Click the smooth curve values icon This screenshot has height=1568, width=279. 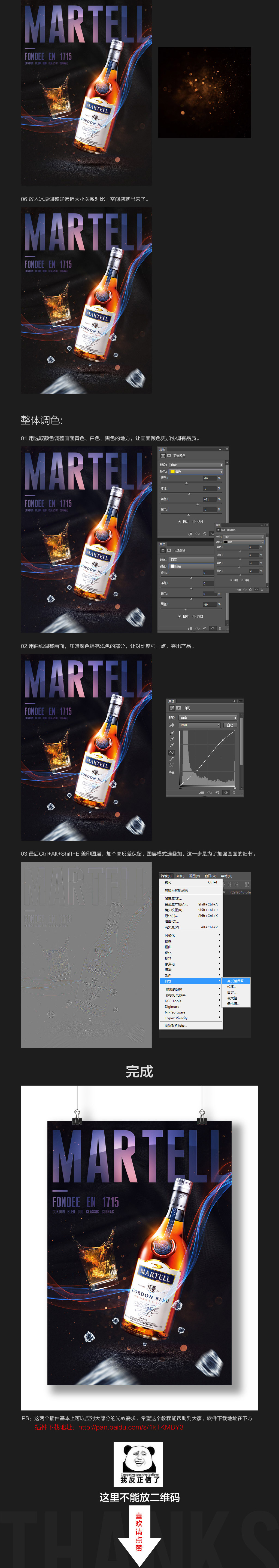[172, 765]
